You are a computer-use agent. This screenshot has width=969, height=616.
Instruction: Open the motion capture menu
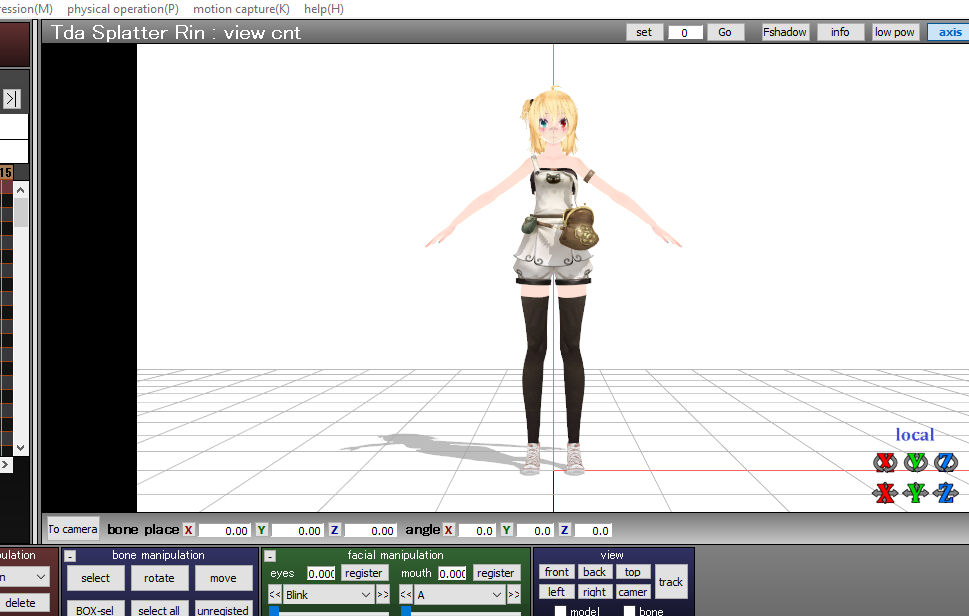[x=241, y=9]
